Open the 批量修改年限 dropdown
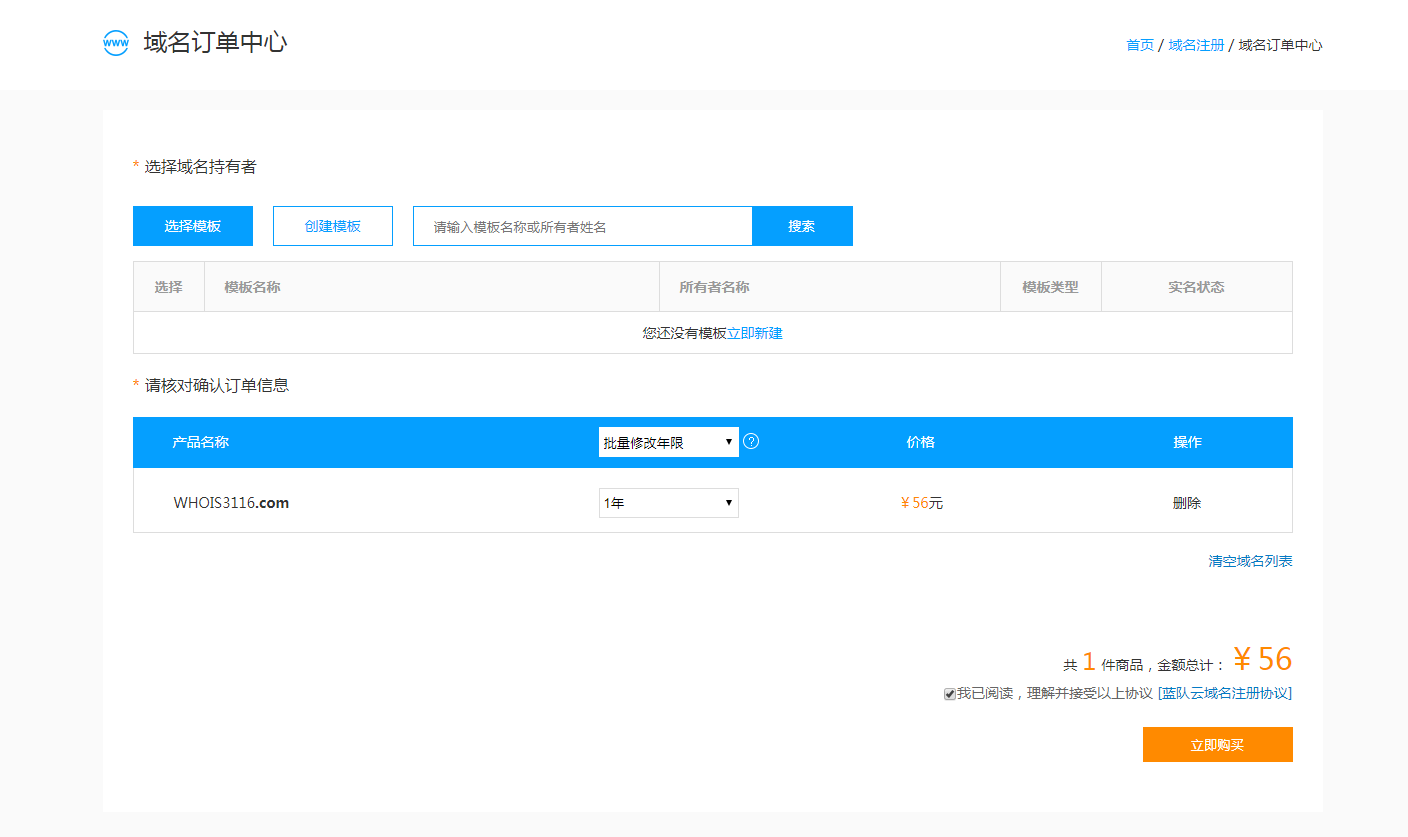Screen dimensions: 1408x837 pyautogui.click(x=668, y=441)
